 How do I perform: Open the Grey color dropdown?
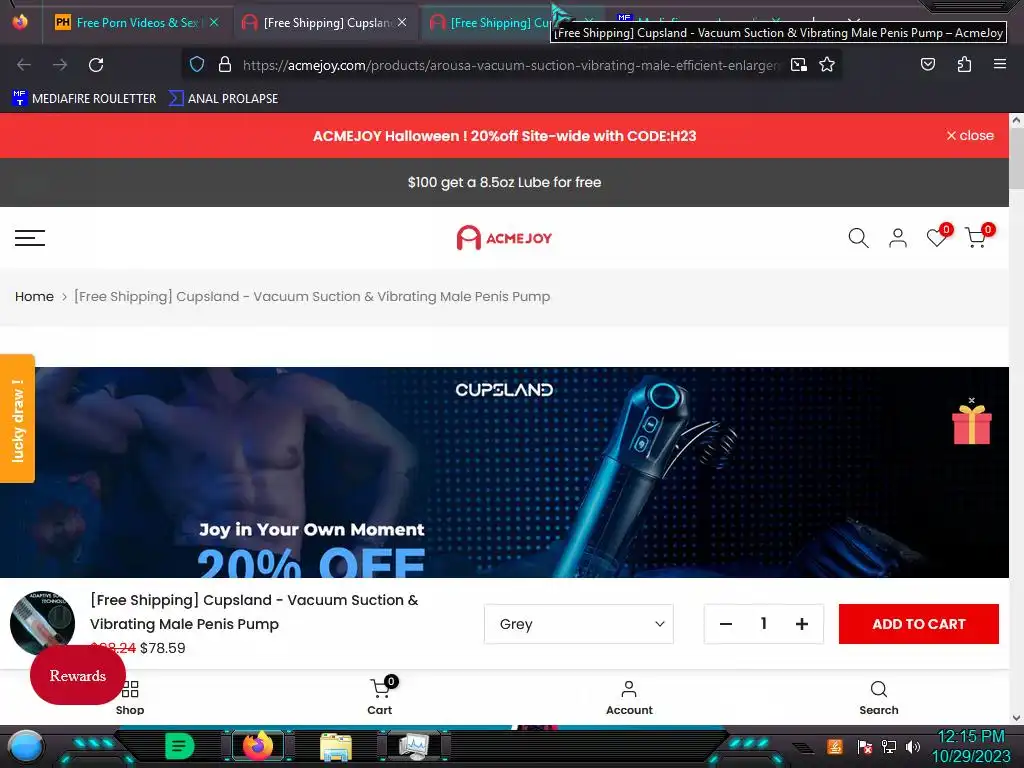(579, 624)
